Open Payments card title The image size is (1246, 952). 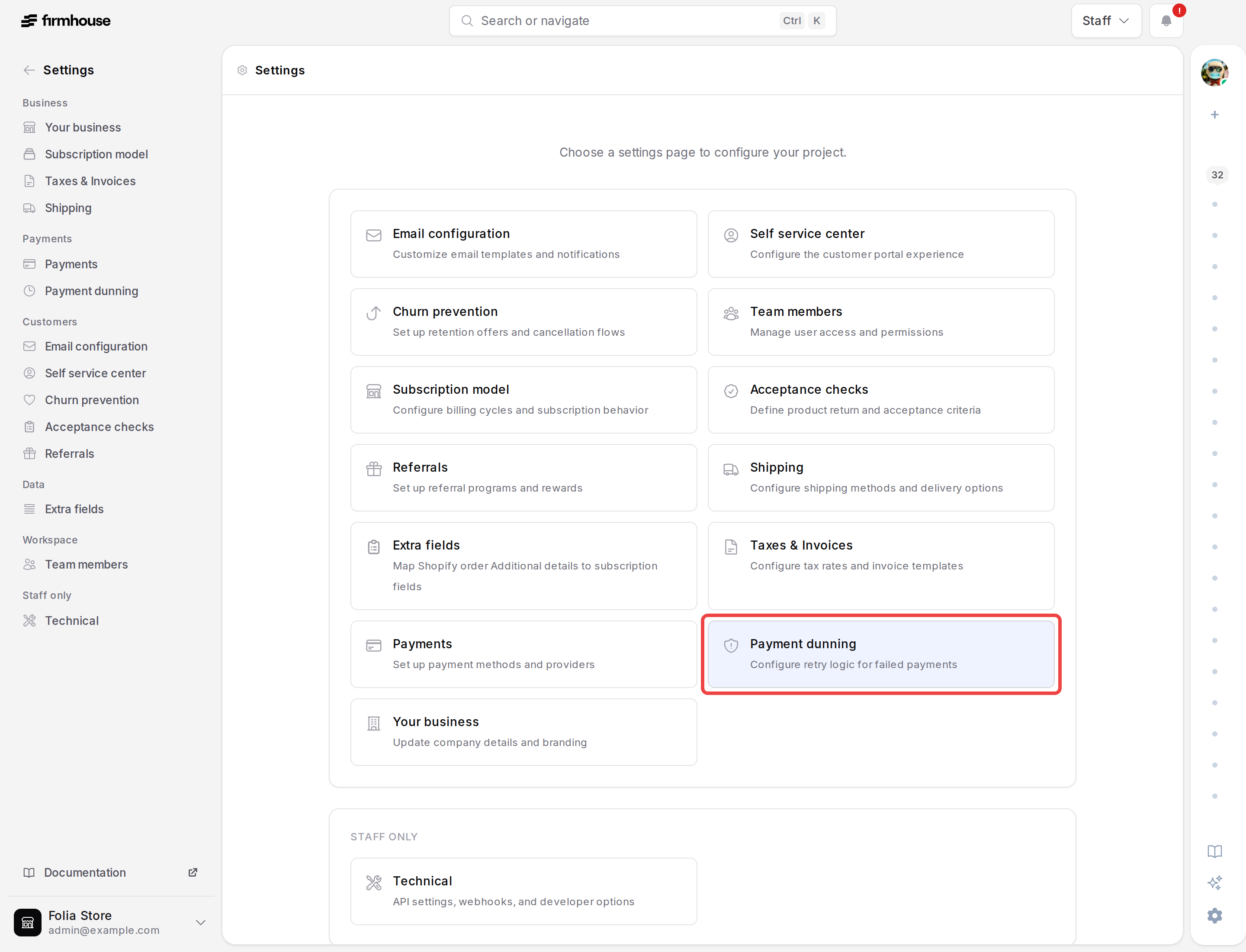pos(422,644)
